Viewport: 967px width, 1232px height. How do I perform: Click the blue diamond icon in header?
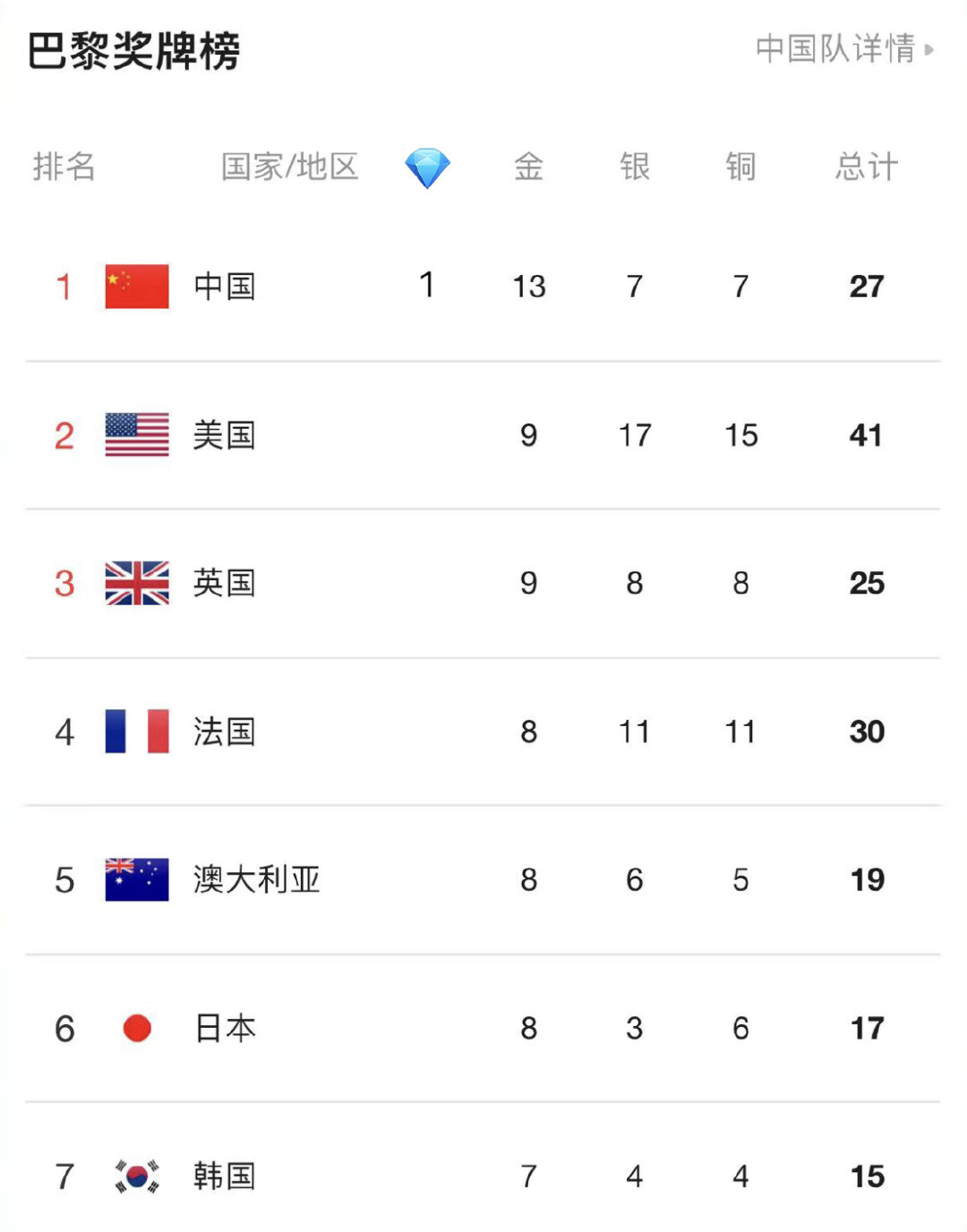tap(427, 167)
